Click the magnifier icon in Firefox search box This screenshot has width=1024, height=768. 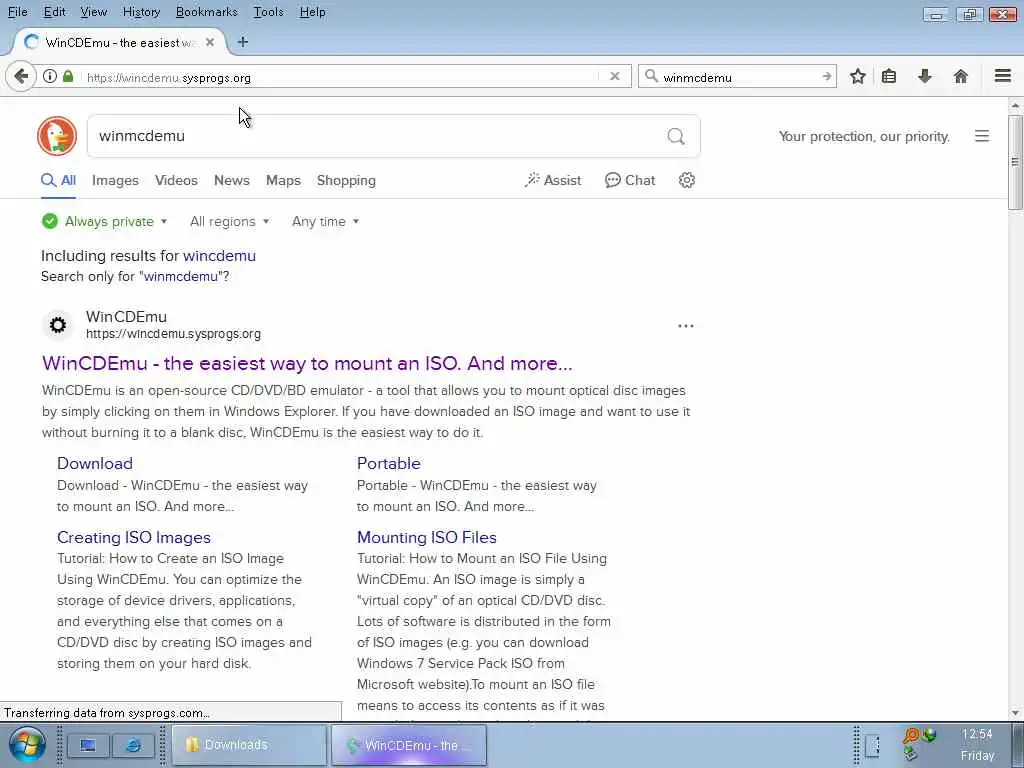pos(650,76)
